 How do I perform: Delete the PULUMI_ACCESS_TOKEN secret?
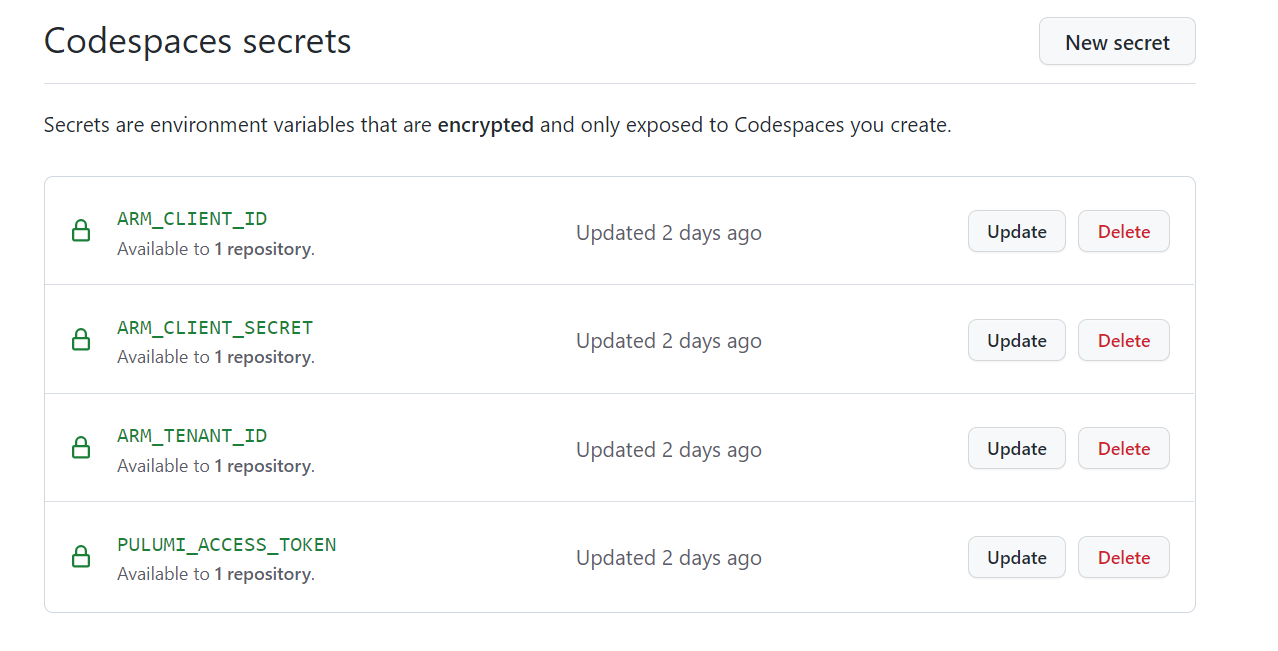tap(1123, 557)
